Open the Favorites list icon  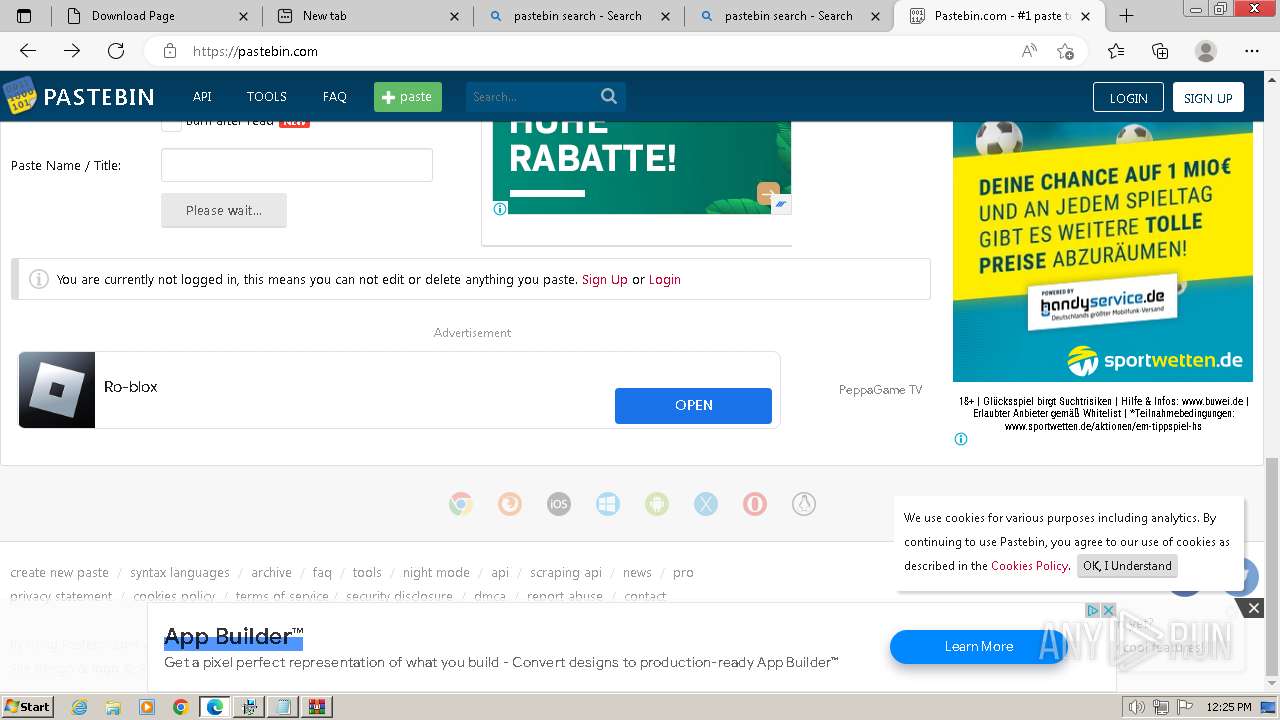pos(1116,51)
